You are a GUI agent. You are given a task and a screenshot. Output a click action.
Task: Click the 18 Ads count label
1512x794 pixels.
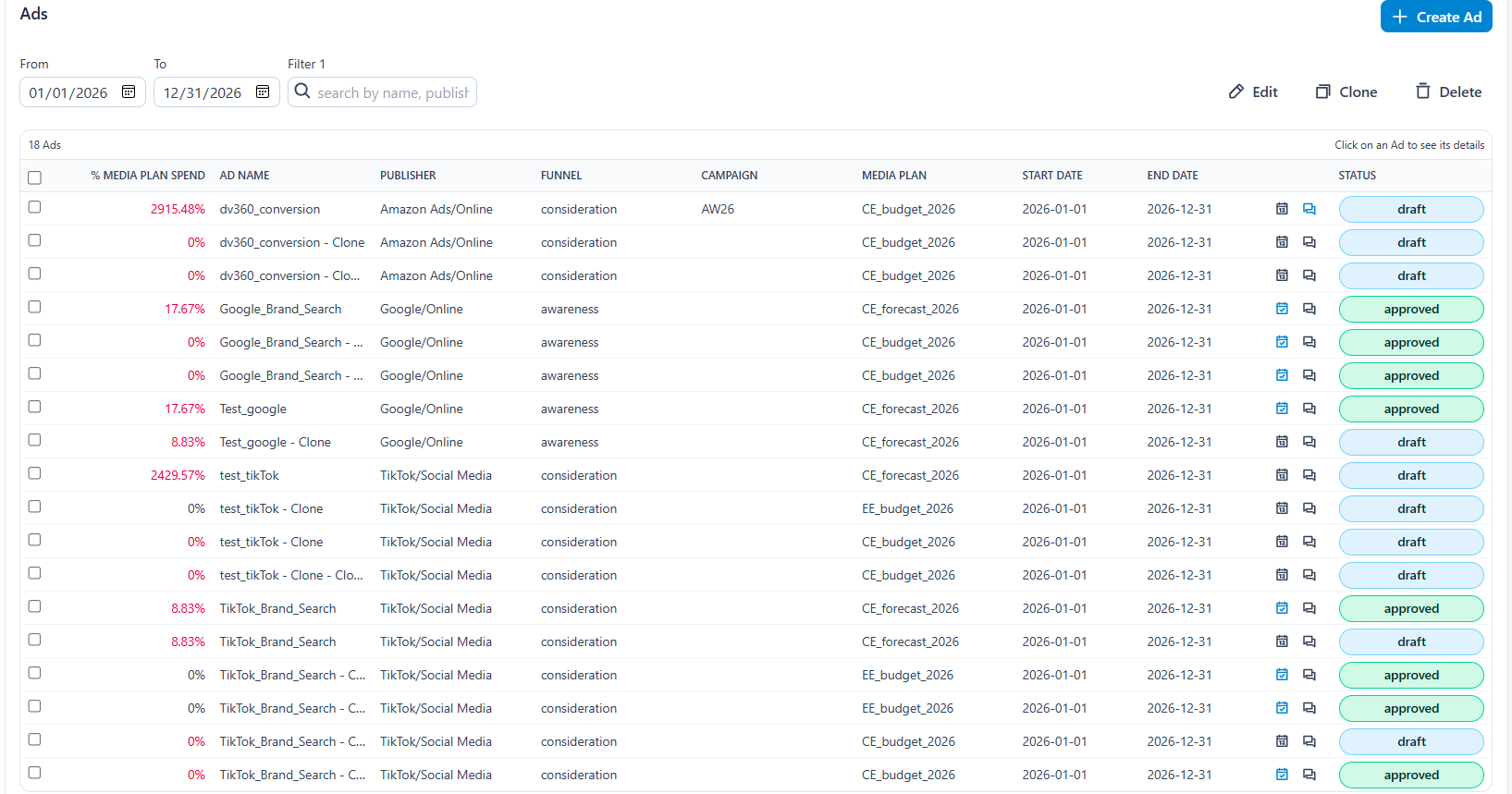tap(44, 145)
